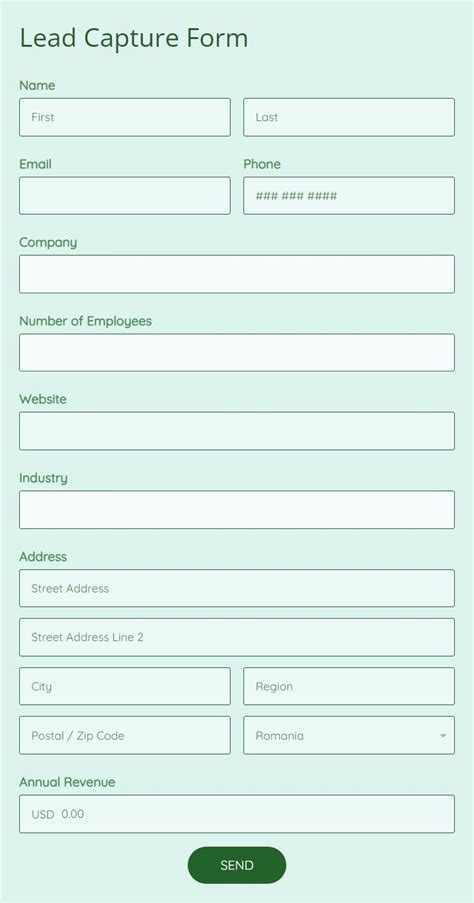Focus the Email text box

(x=124, y=196)
